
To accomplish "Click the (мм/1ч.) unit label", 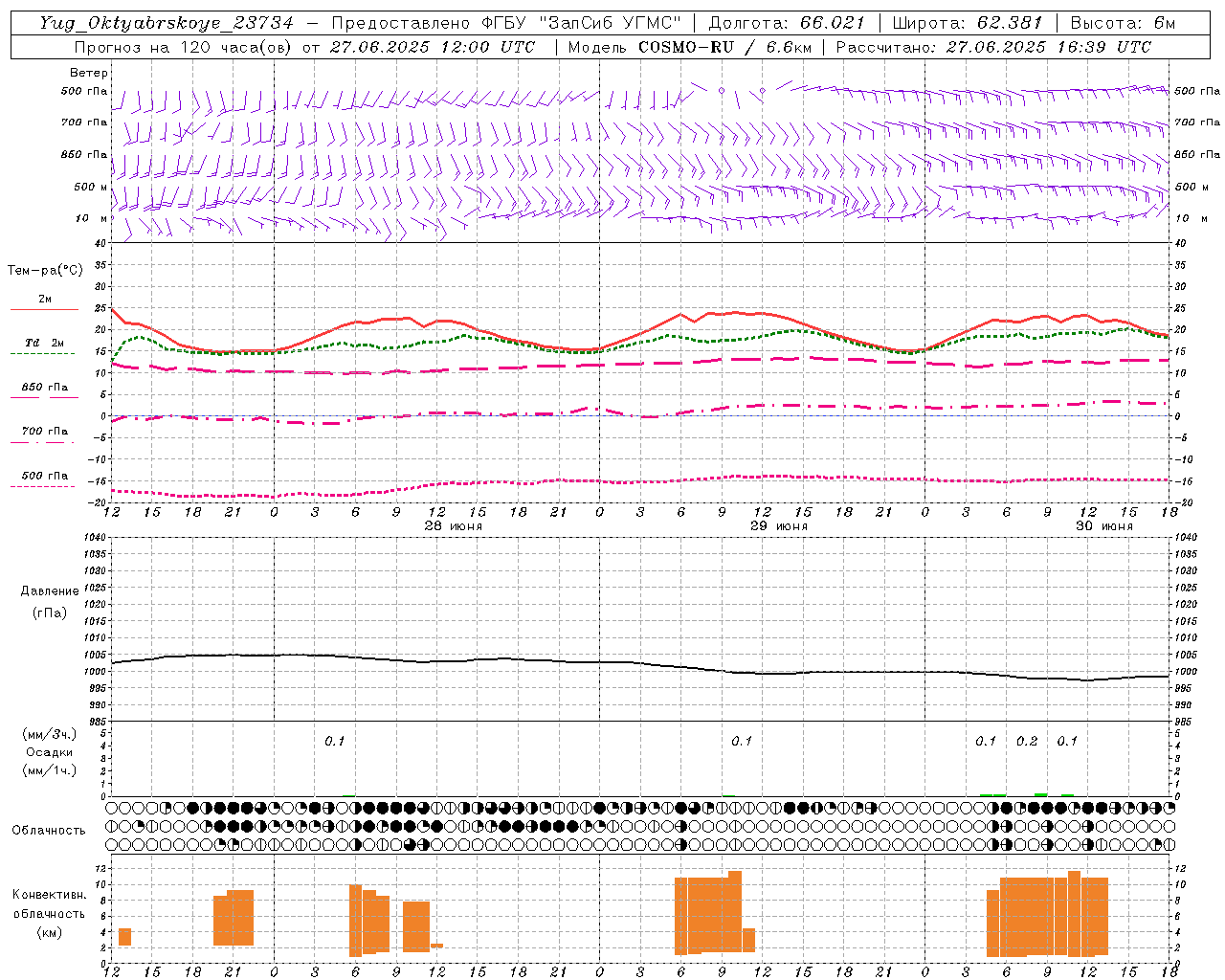I will [x=50, y=770].
